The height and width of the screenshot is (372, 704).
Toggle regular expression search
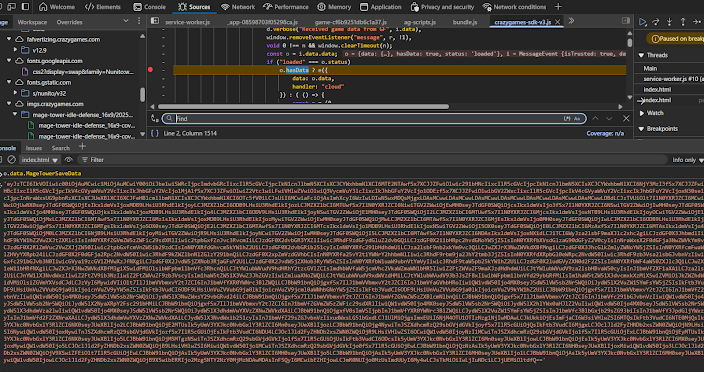tap(567, 118)
